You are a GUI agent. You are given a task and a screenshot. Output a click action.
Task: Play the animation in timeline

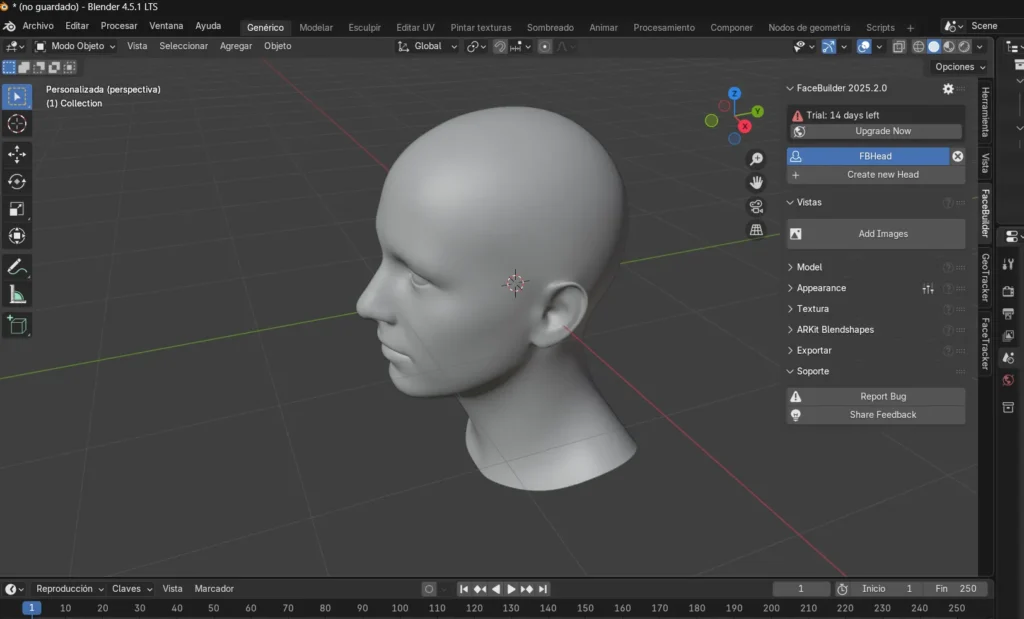[x=511, y=589]
